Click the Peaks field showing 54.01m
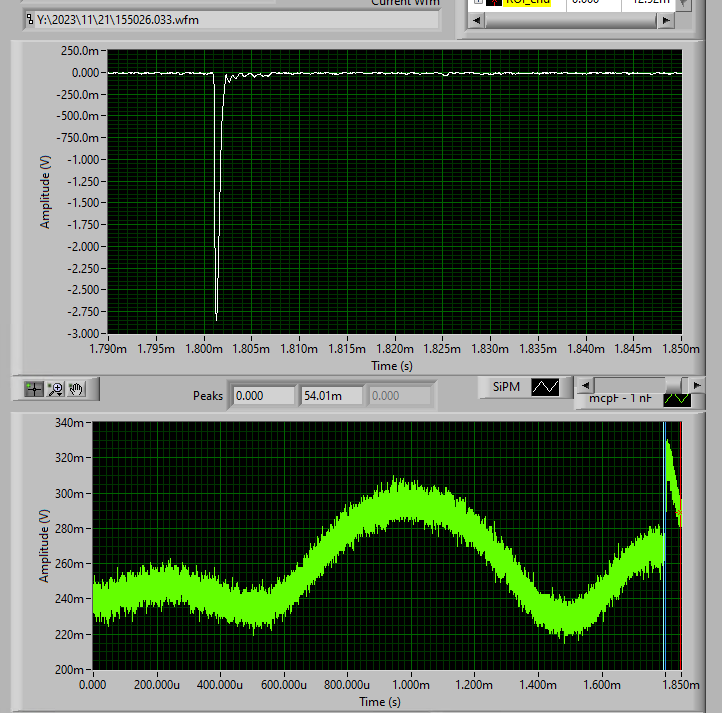This screenshot has height=713, width=722. 331,396
